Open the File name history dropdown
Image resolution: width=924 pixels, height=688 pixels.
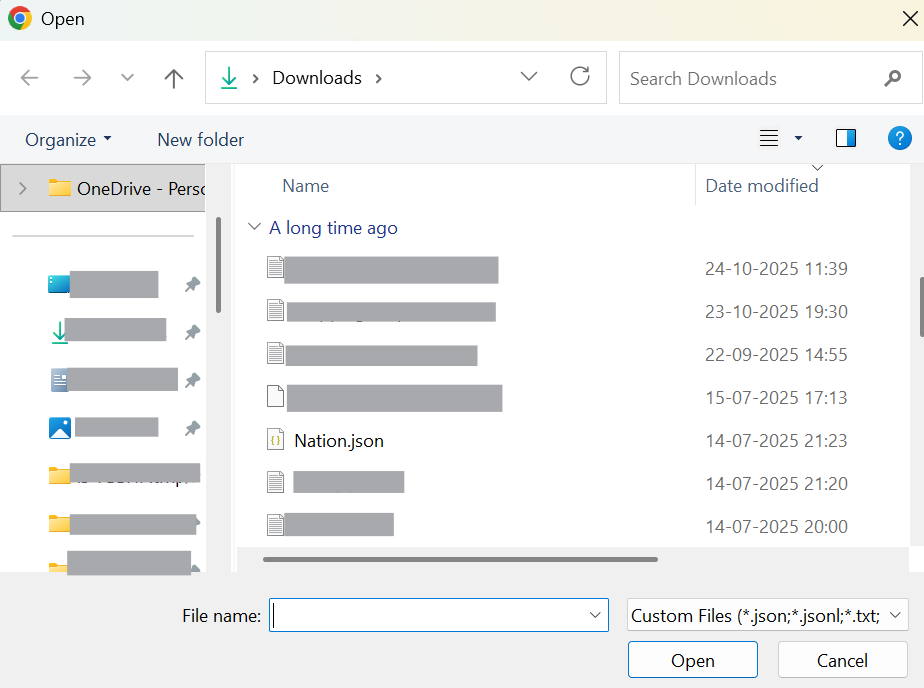595,615
